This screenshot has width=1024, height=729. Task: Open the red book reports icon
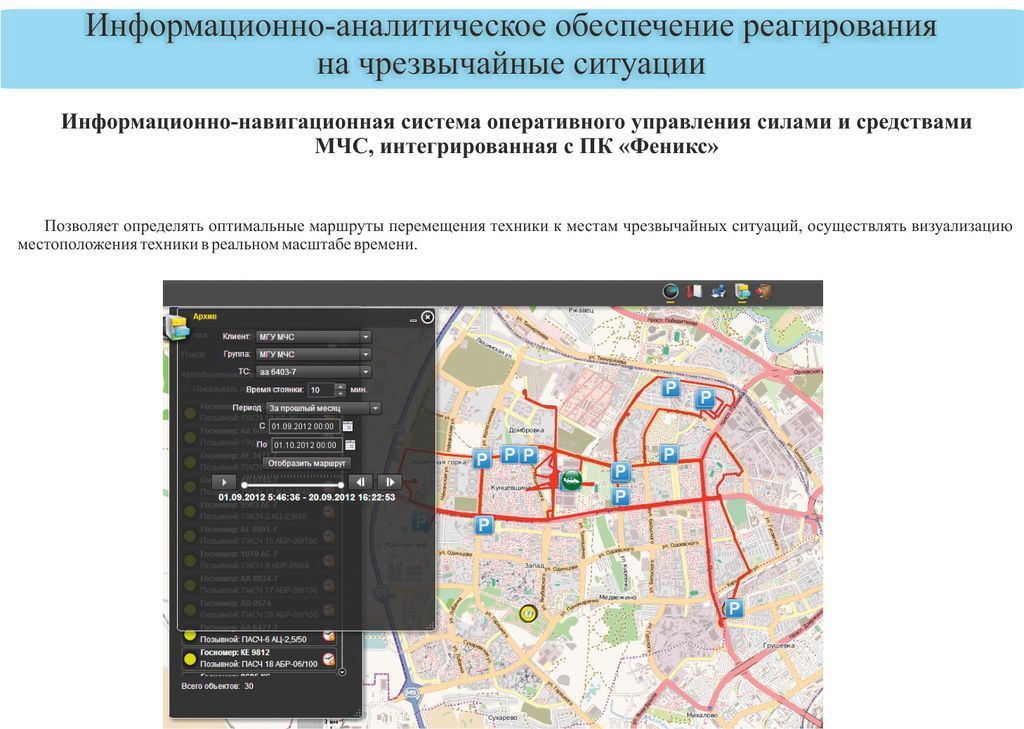[696, 291]
